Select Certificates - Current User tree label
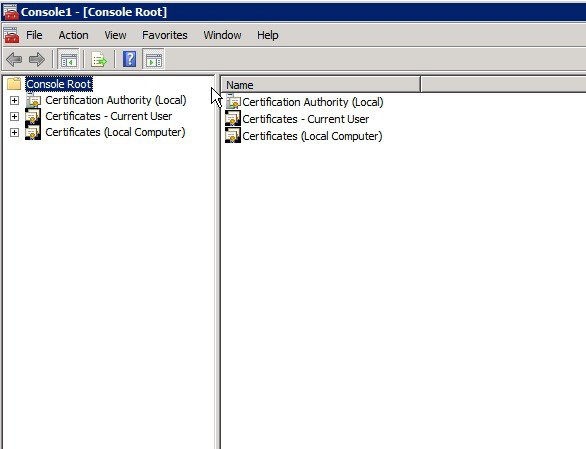586x449 pixels. coord(109,116)
